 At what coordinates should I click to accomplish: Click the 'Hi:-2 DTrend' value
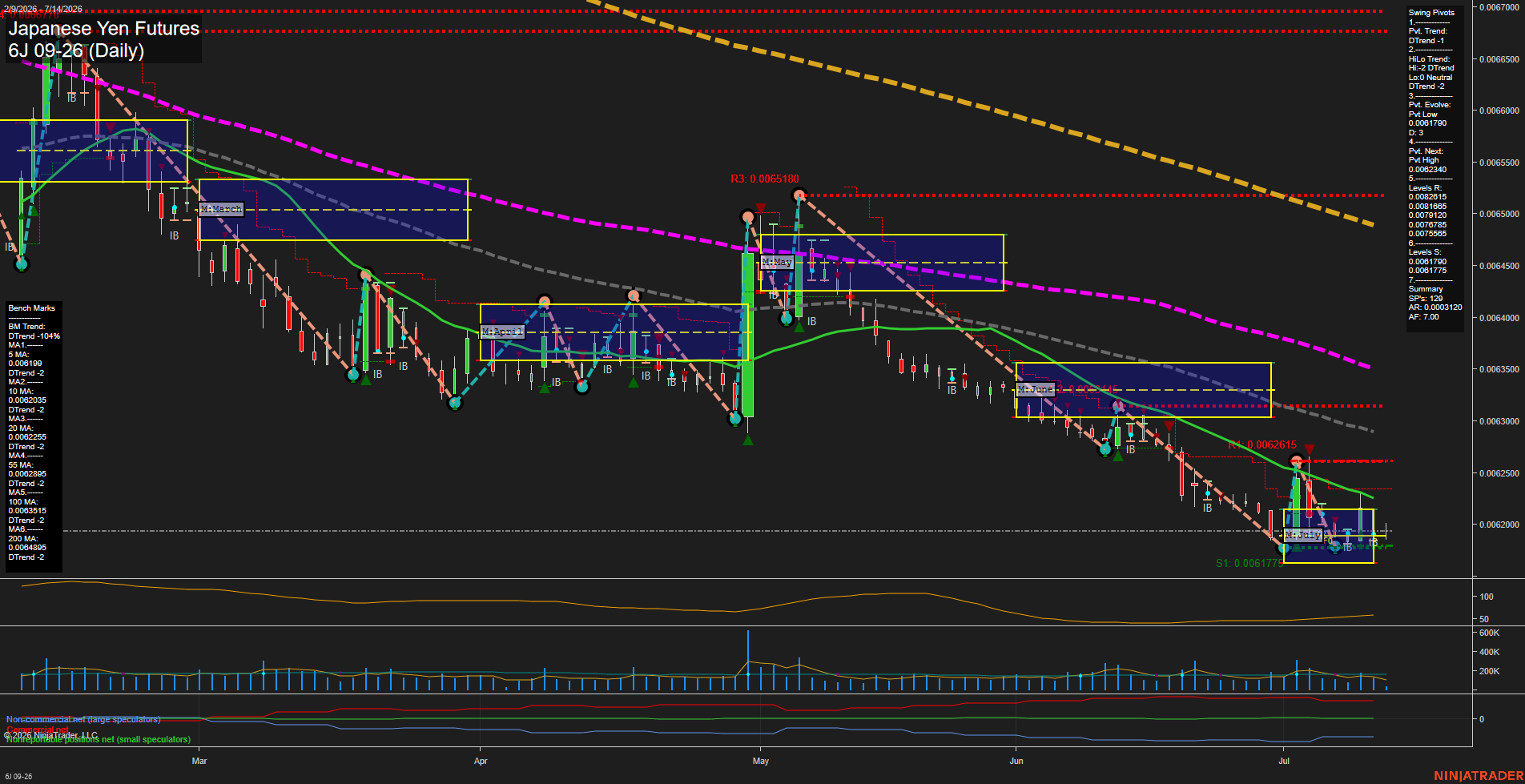point(1431,68)
